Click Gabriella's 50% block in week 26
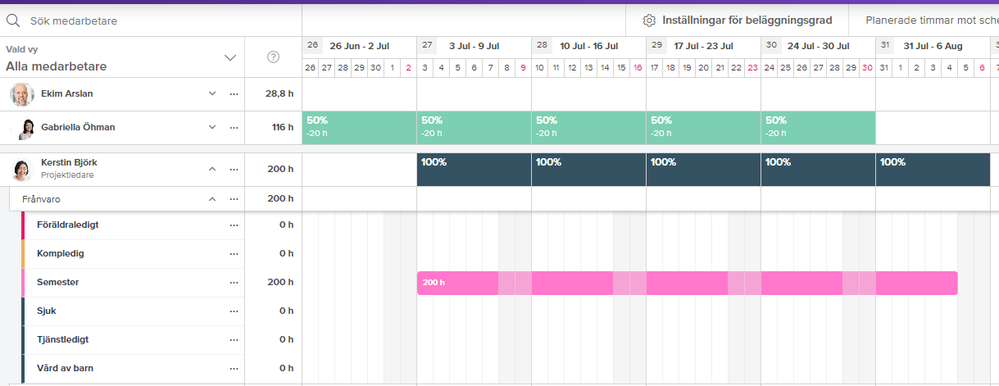The width and height of the screenshot is (999, 386). [359, 128]
